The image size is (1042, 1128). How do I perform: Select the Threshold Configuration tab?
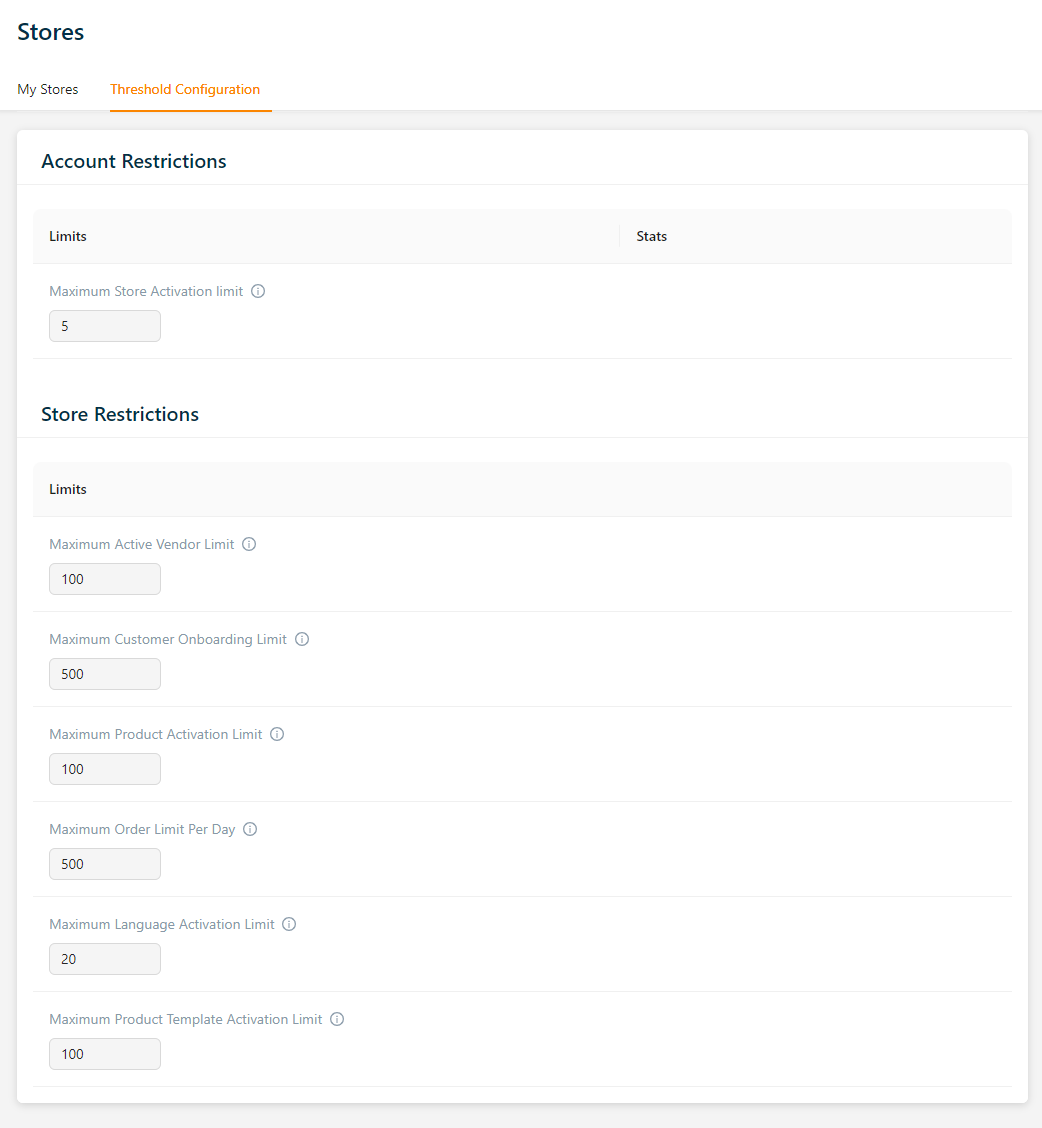tap(185, 90)
